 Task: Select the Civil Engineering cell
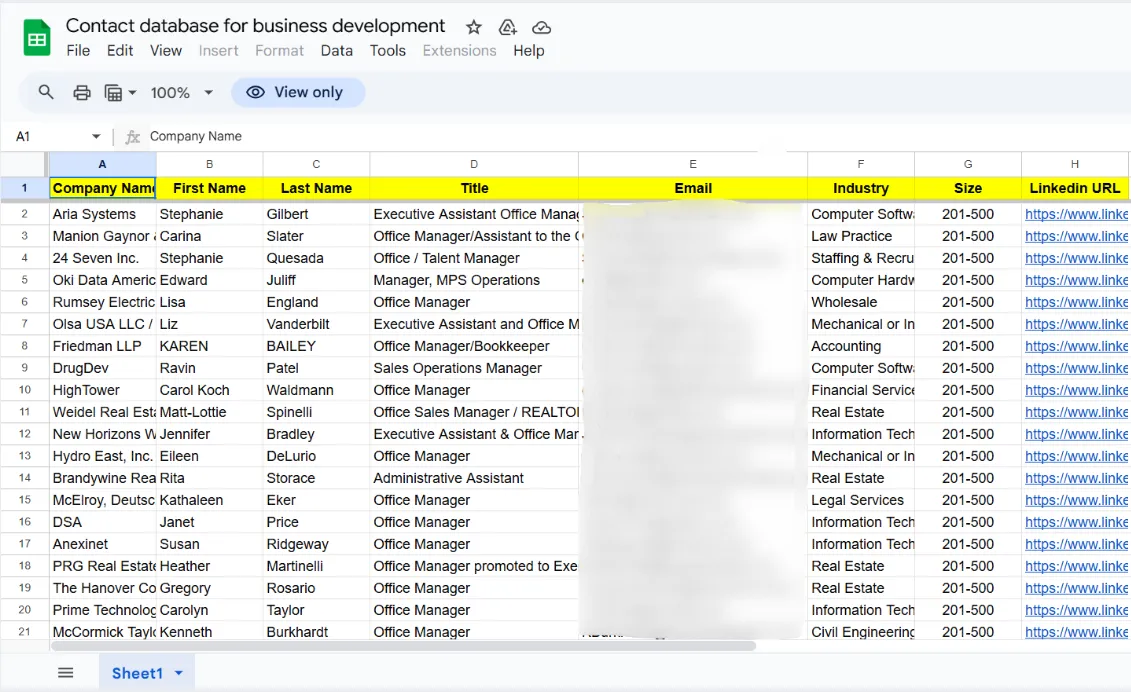(x=861, y=631)
